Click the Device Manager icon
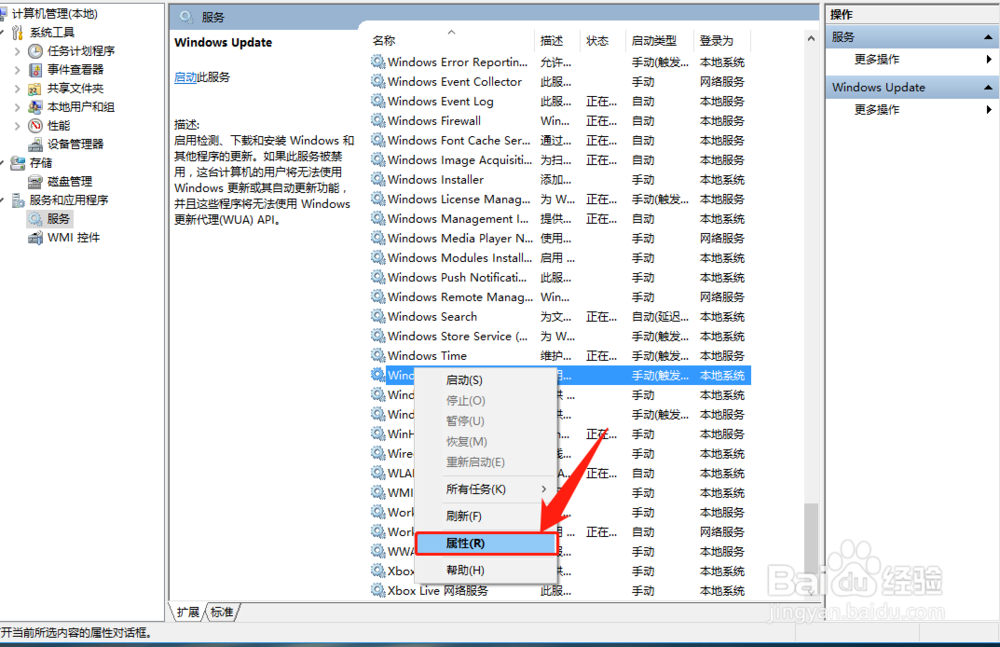The image size is (1000, 647). [x=36, y=144]
